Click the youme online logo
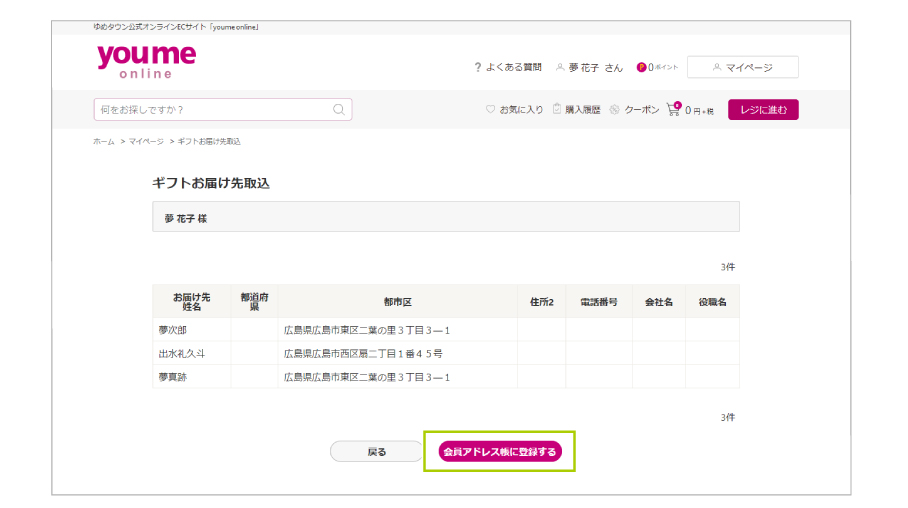The image size is (908, 508). coord(147,61)
